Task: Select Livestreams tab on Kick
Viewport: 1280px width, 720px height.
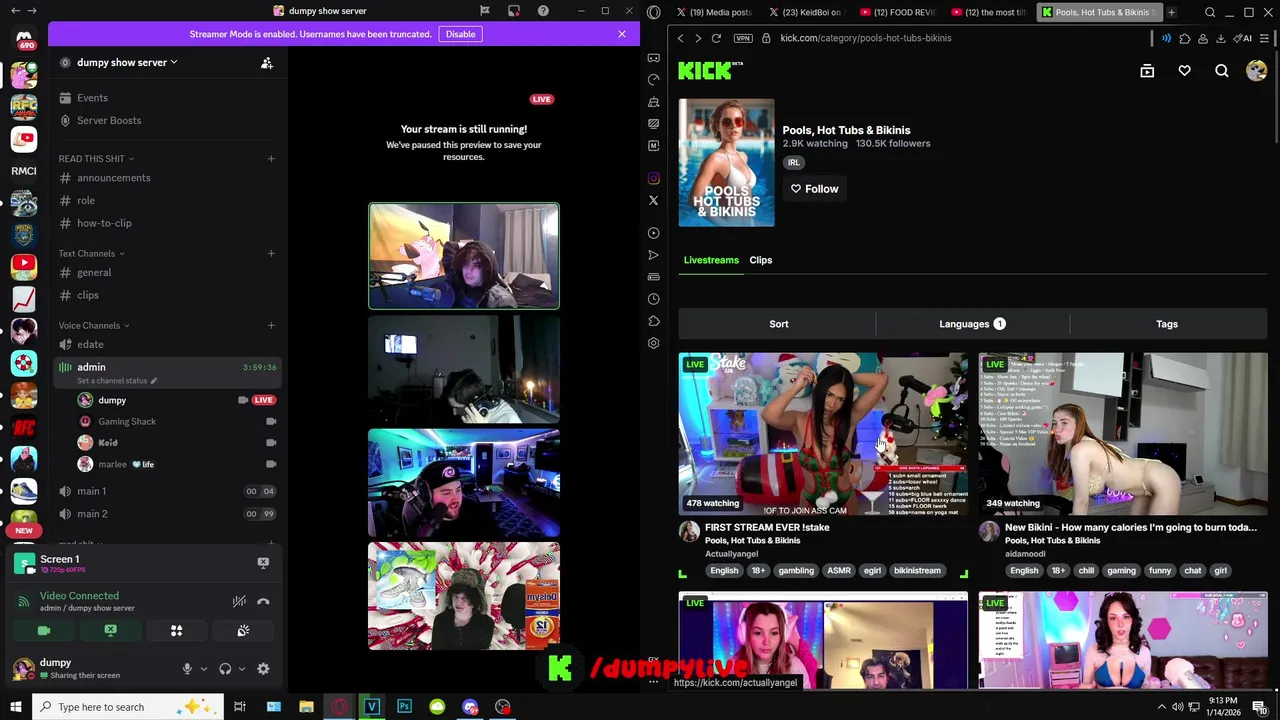Action: pyautogui.click(x=711, y=260)
